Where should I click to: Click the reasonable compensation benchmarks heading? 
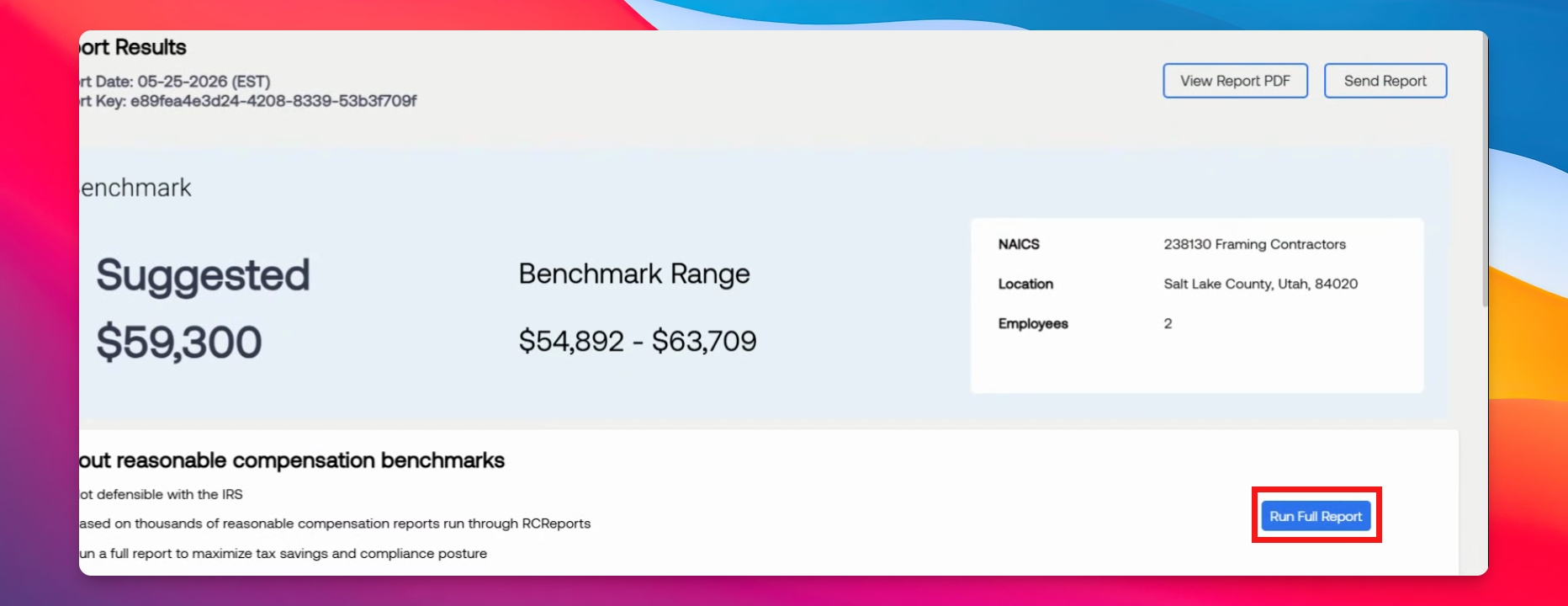tap(292, 460)
